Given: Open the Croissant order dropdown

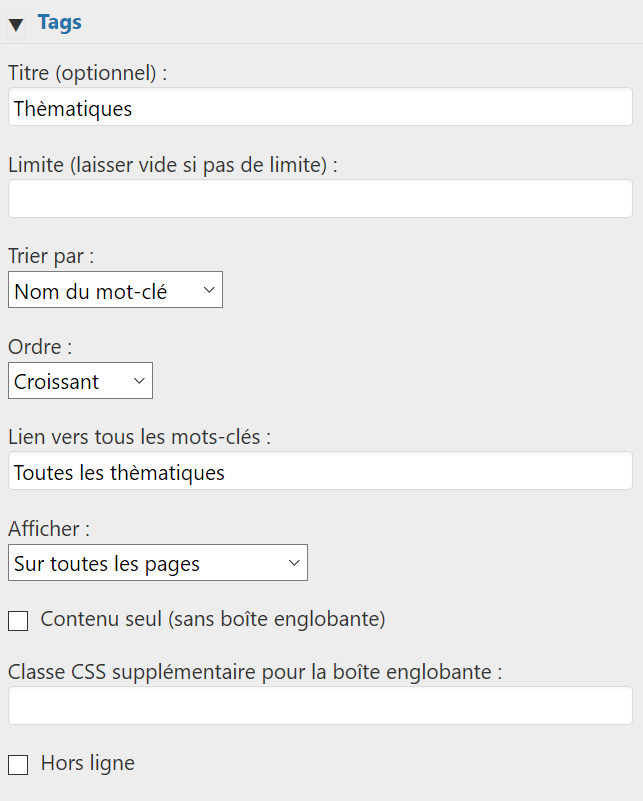Looking at the screenshot, I should [x=80, y=381].
